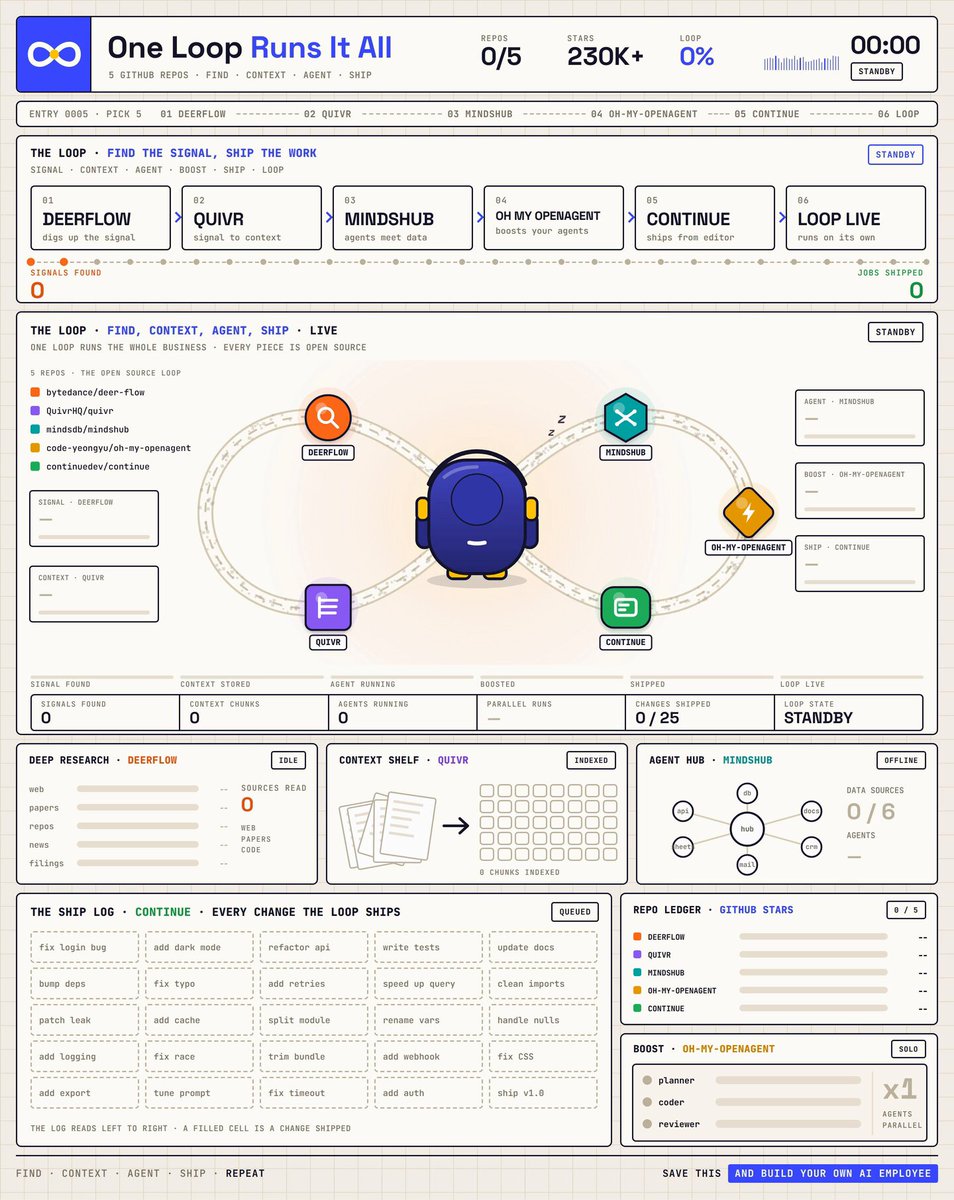Click the web progress bar in Deep Research
The height and width of the screenshot is (1200, 954).
(138, 789)
